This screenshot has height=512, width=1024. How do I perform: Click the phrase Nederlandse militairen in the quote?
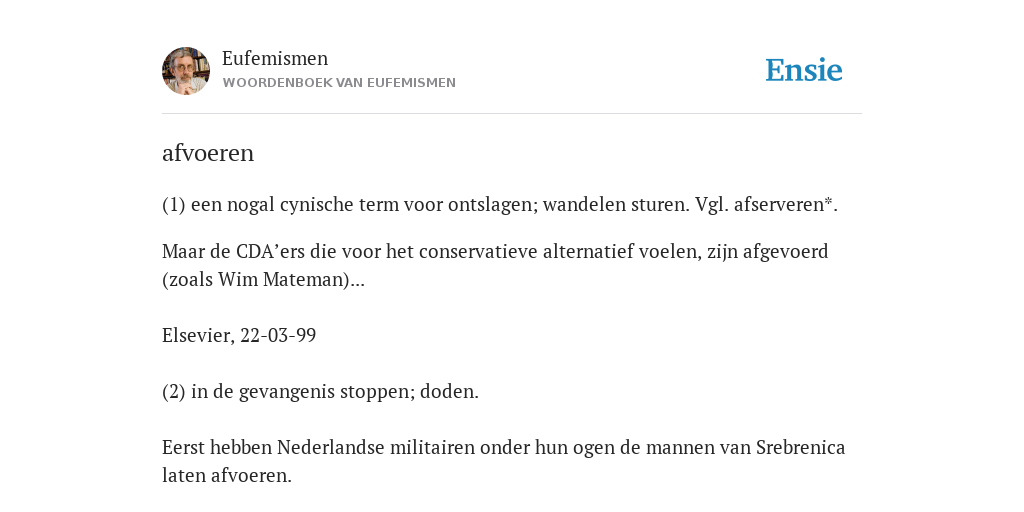click(376, 448)
